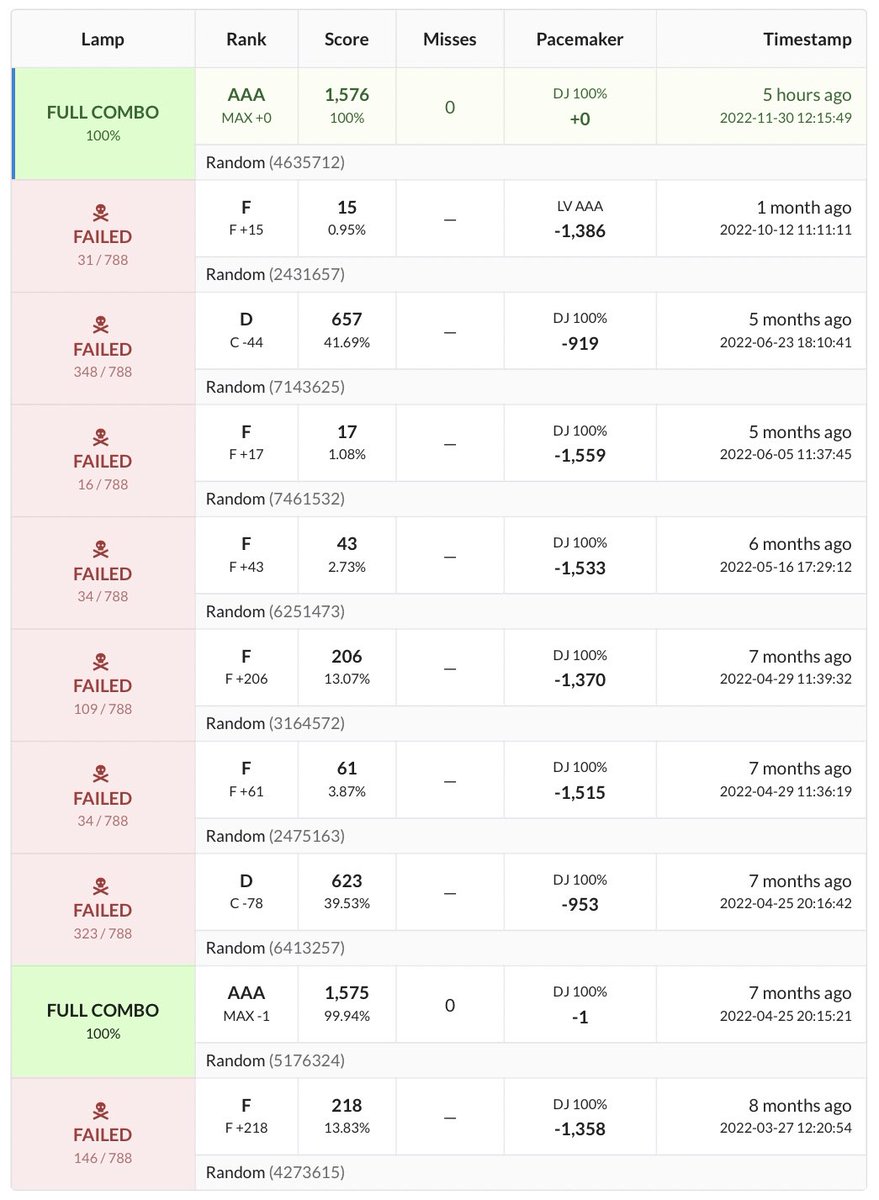Click the skull icon above FAILED 109 / 788
879x1200 pixels.
(103, 661)
